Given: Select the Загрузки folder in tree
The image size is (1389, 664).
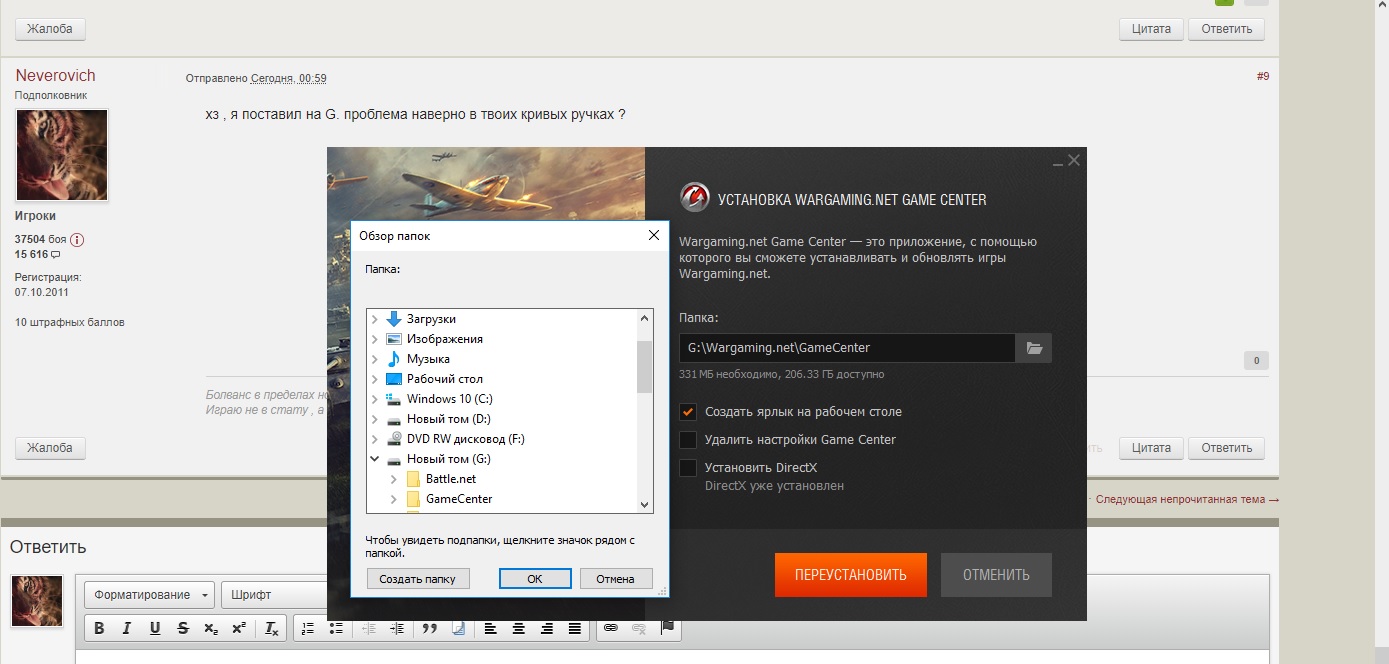Looking at the screenshot, I should click(431, 319).
